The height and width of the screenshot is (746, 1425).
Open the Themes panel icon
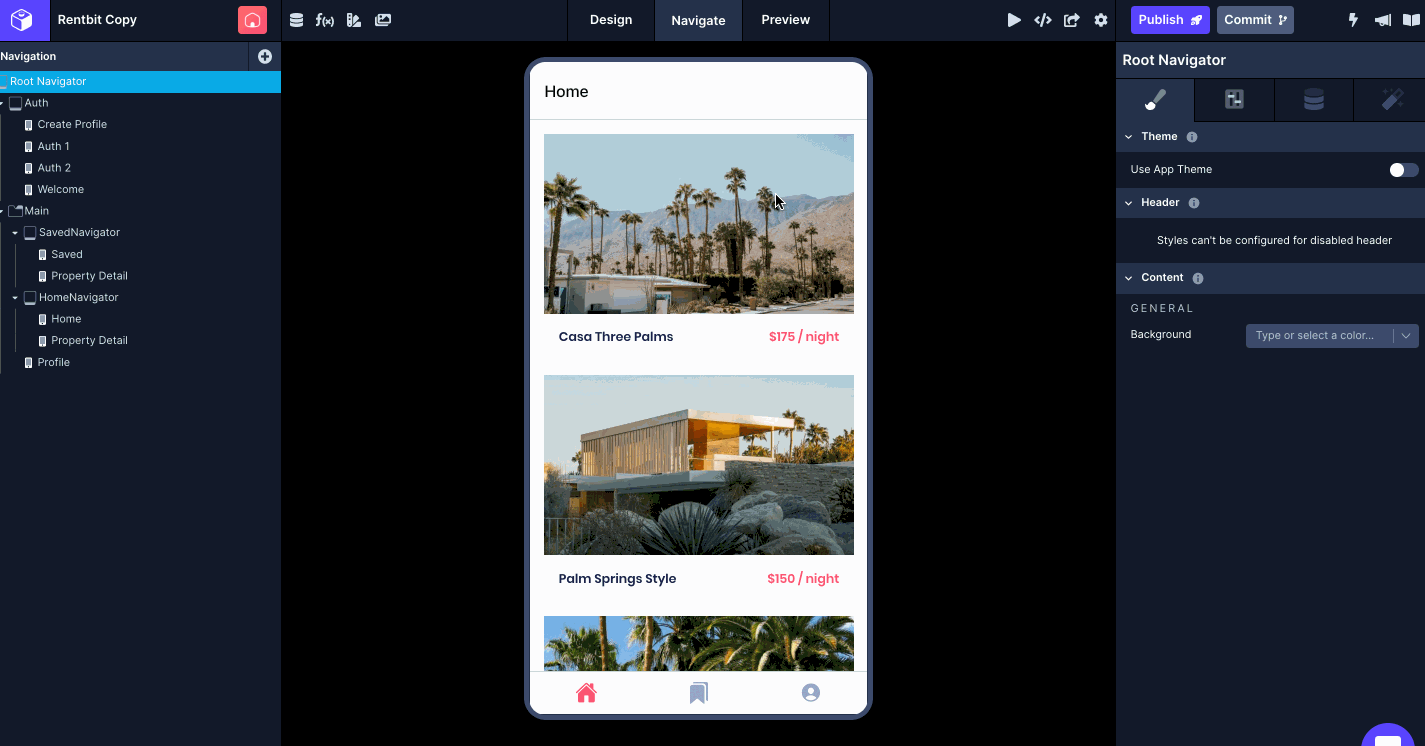click(353, 19)
